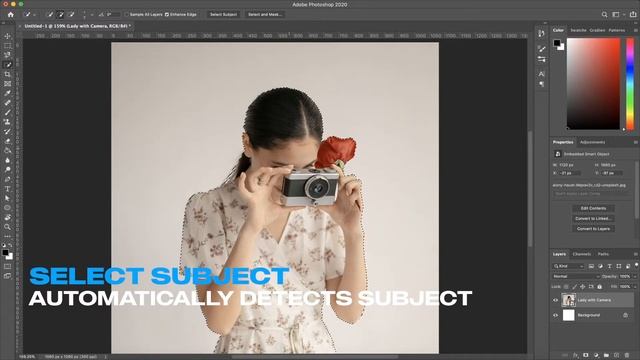Open the search icon in options bar
Image resolution: width=640 pixels, height=360 pixels.
pos(604,15)
